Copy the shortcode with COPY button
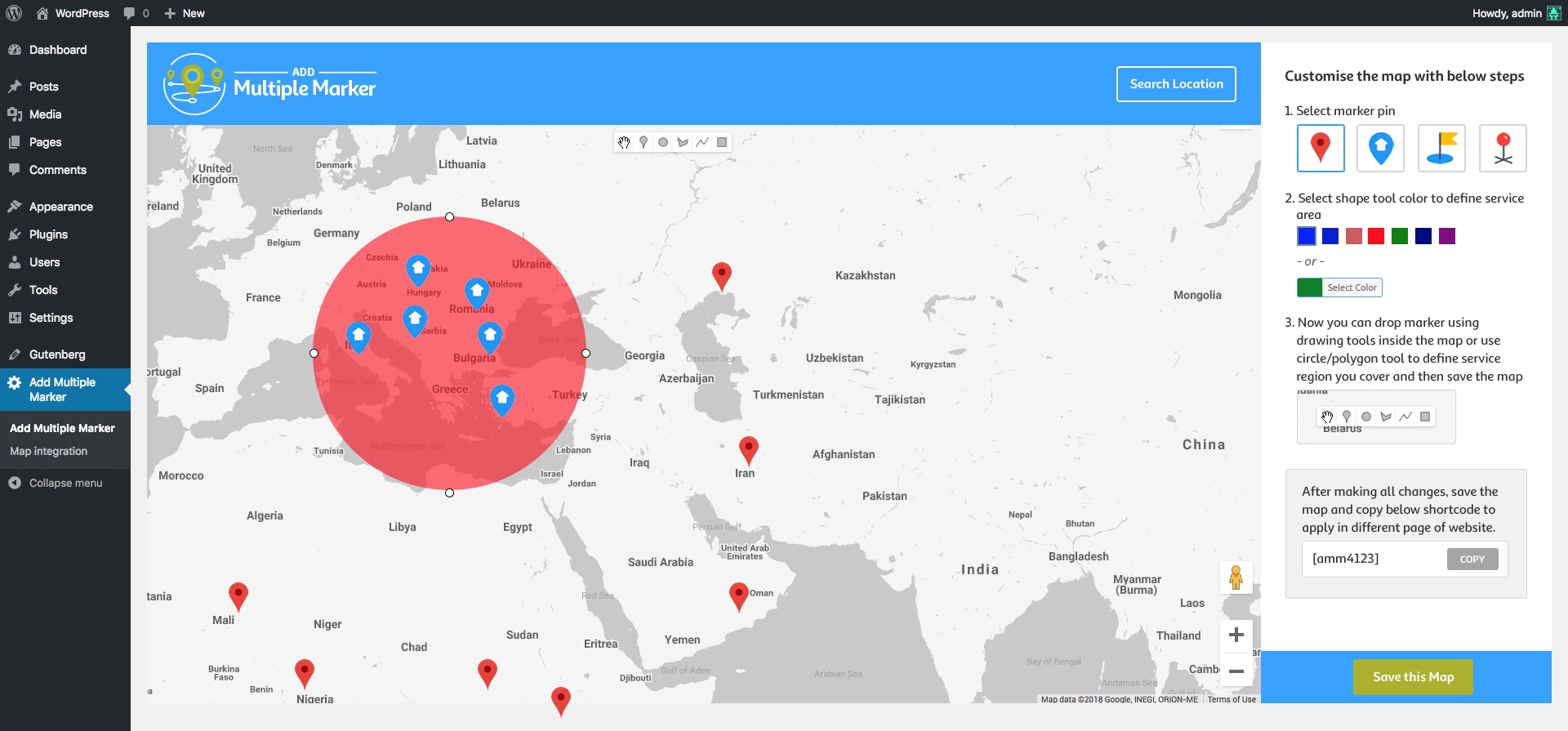The height and width of the screenshot is (731, 1568). [x=1472, y=559]
